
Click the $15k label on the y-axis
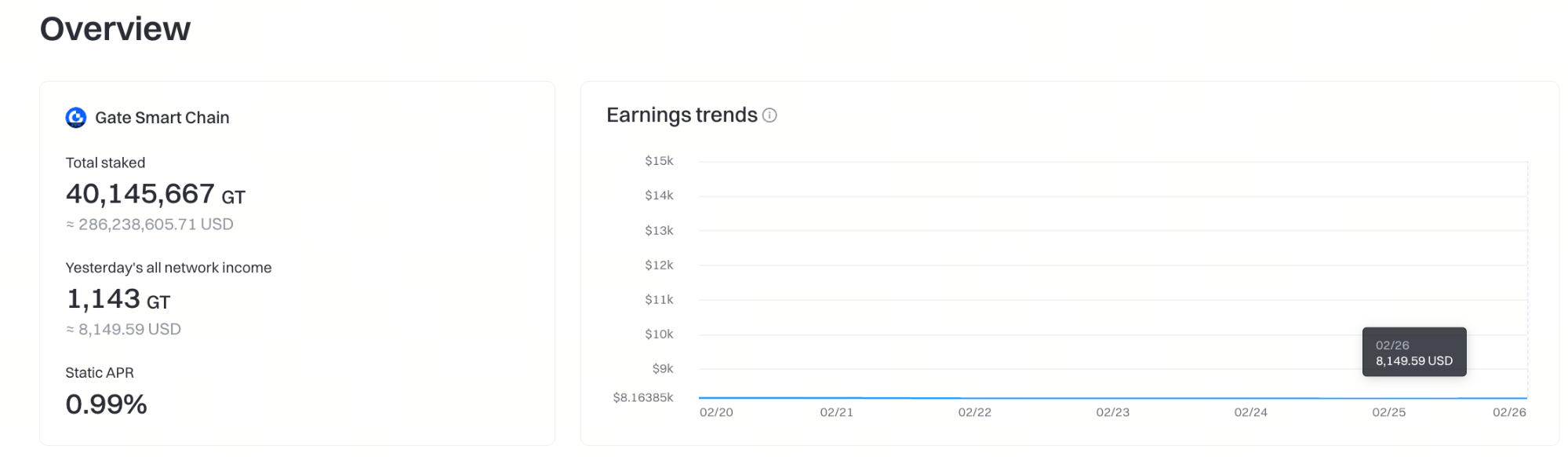[659, 161]
